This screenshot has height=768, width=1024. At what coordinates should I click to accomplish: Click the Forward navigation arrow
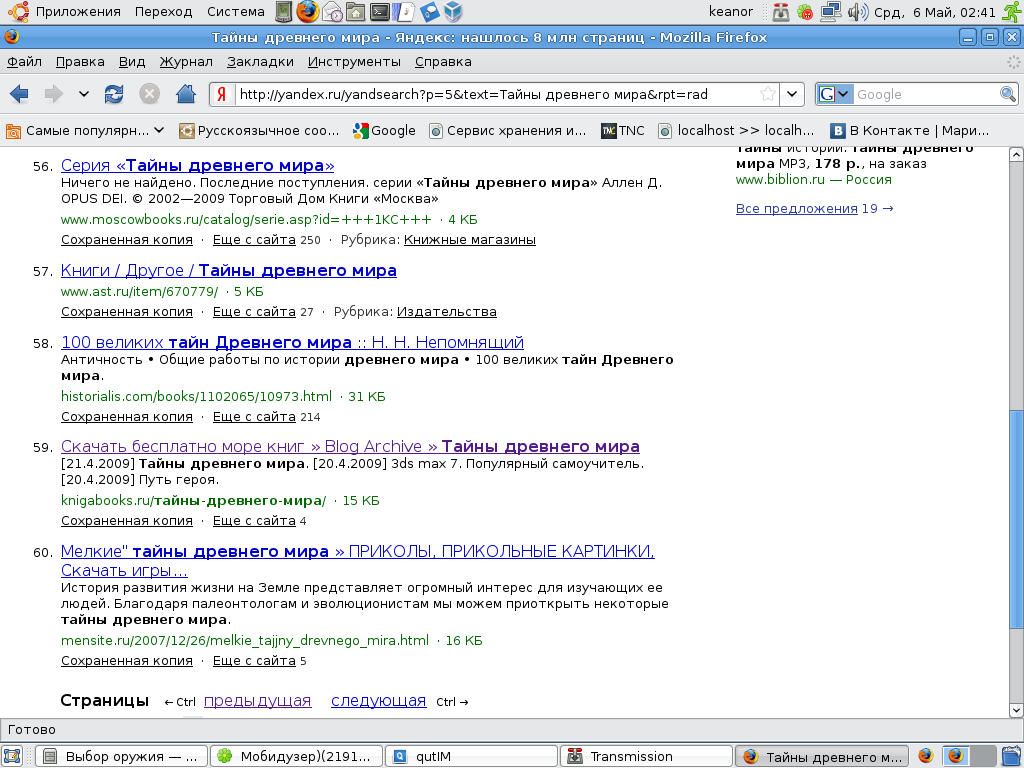[54, 94]
